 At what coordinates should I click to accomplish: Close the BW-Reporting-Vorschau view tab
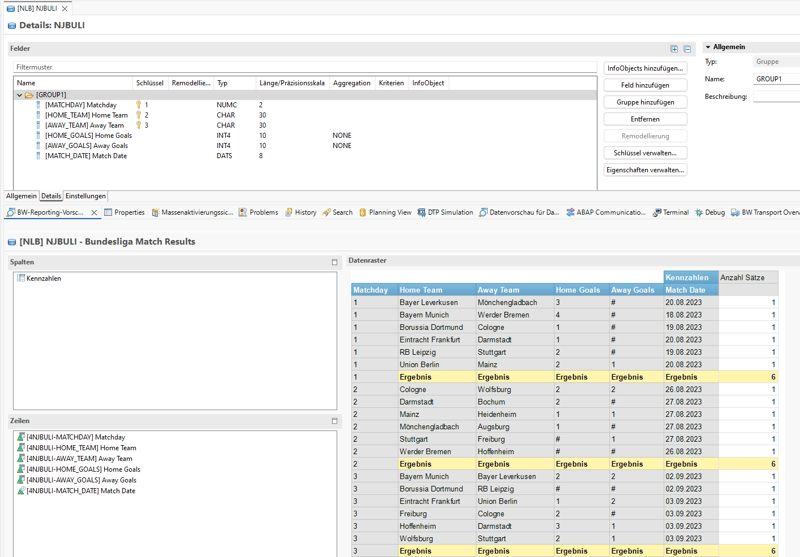tap(94, 213)
